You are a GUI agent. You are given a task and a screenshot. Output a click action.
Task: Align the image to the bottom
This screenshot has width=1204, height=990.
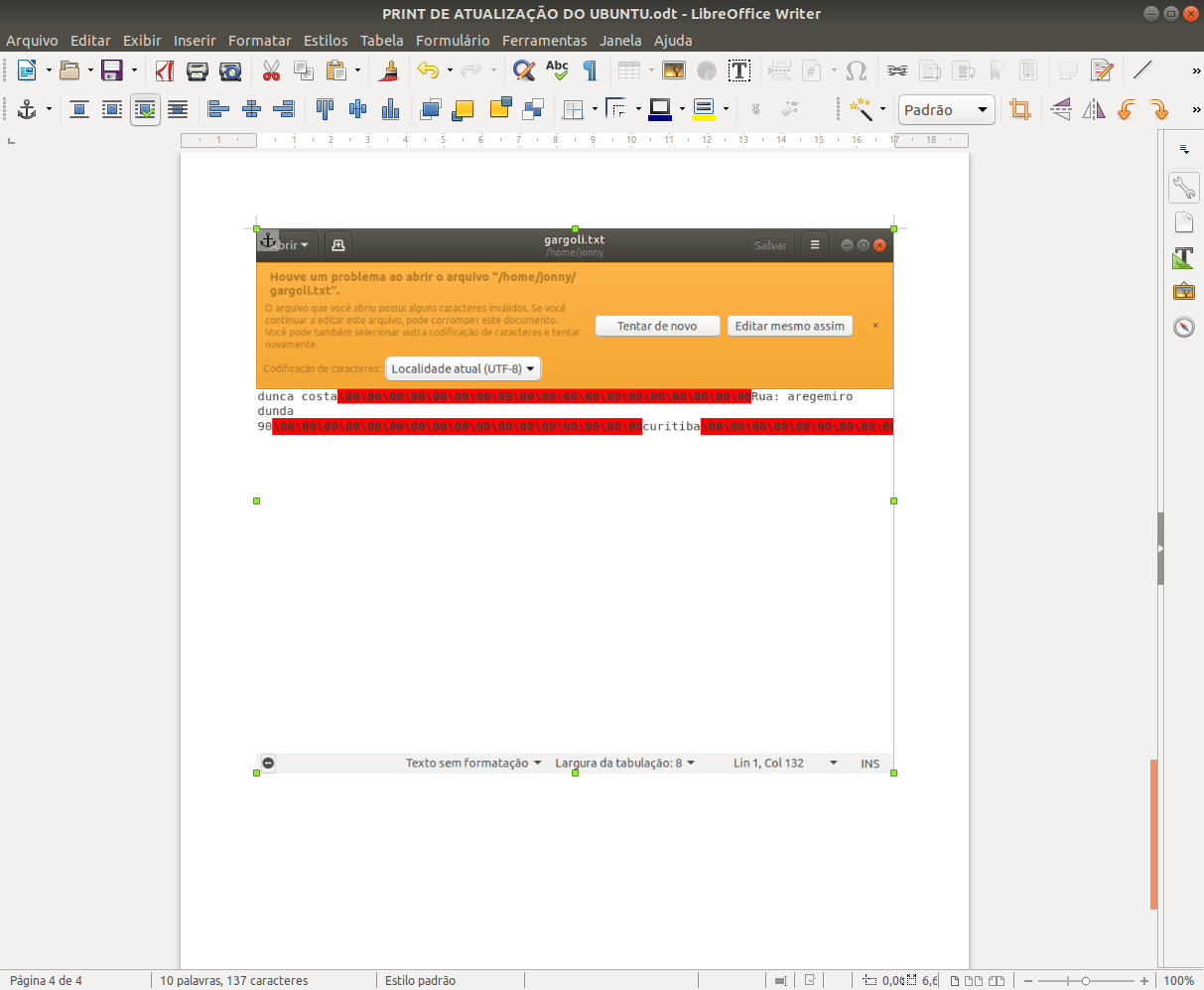[390, 109]
